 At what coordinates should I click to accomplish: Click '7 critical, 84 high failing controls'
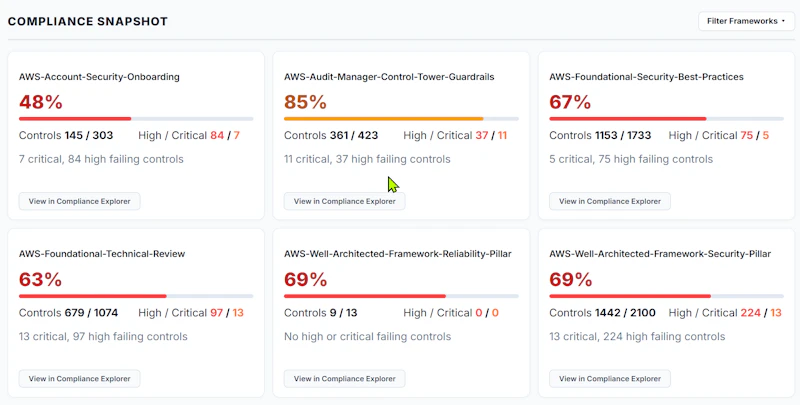(x=101, y=159)
